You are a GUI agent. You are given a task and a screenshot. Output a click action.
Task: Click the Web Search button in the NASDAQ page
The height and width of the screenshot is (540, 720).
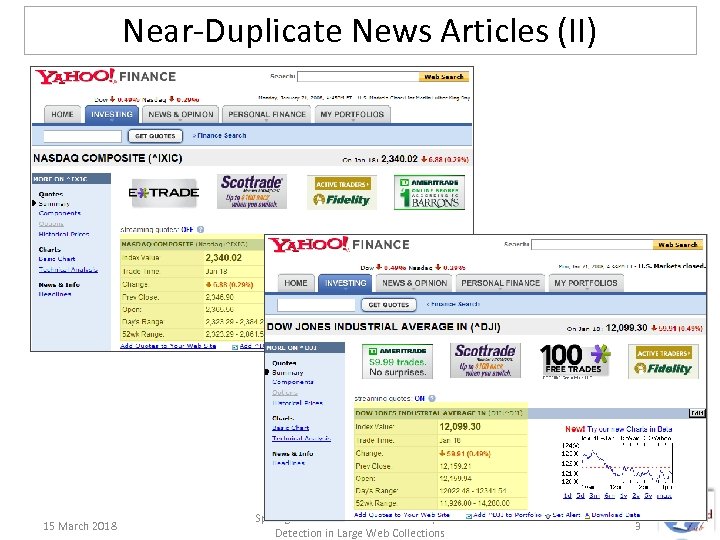pos(444,77)
